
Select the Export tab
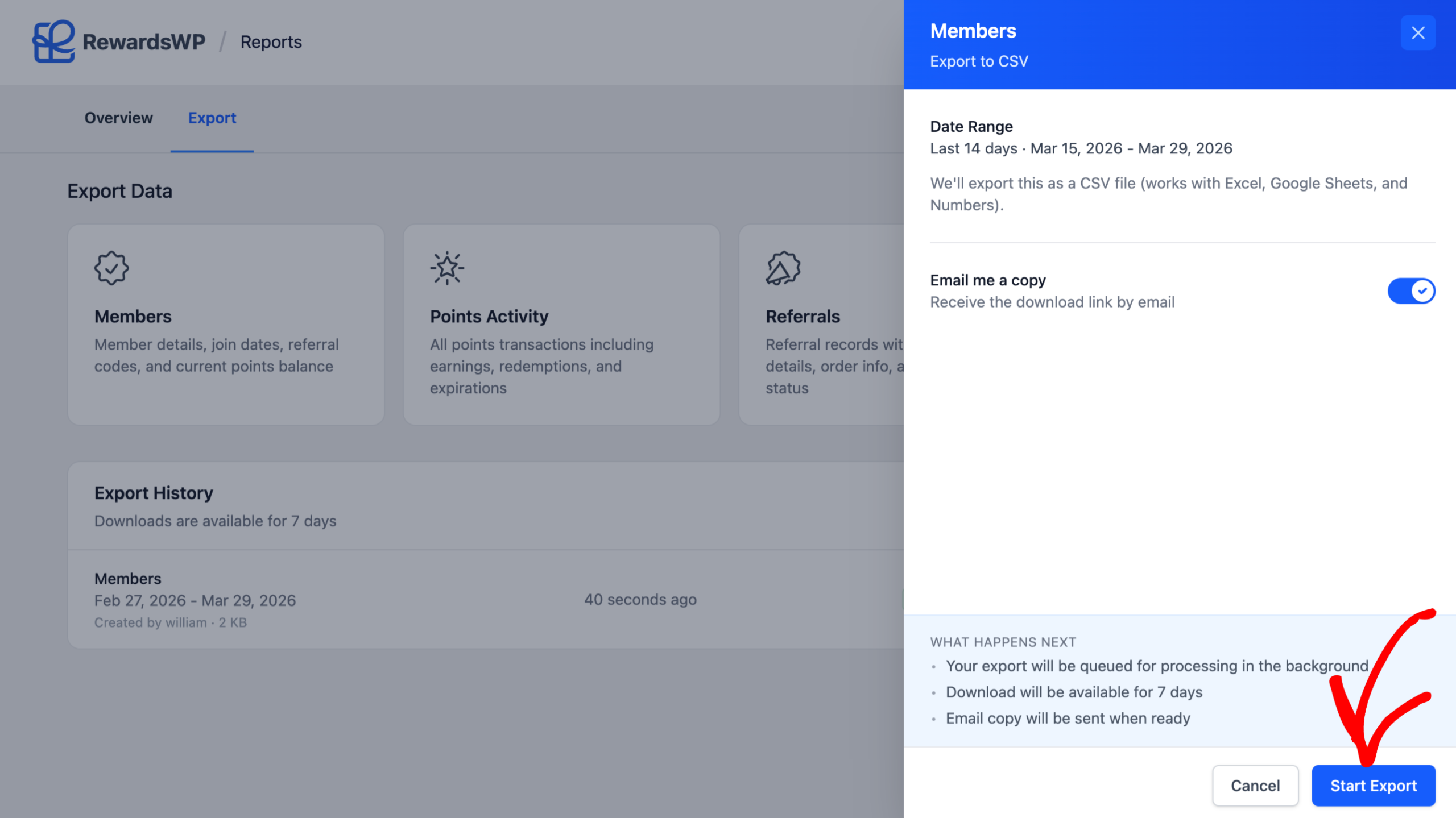coord(212,118)
